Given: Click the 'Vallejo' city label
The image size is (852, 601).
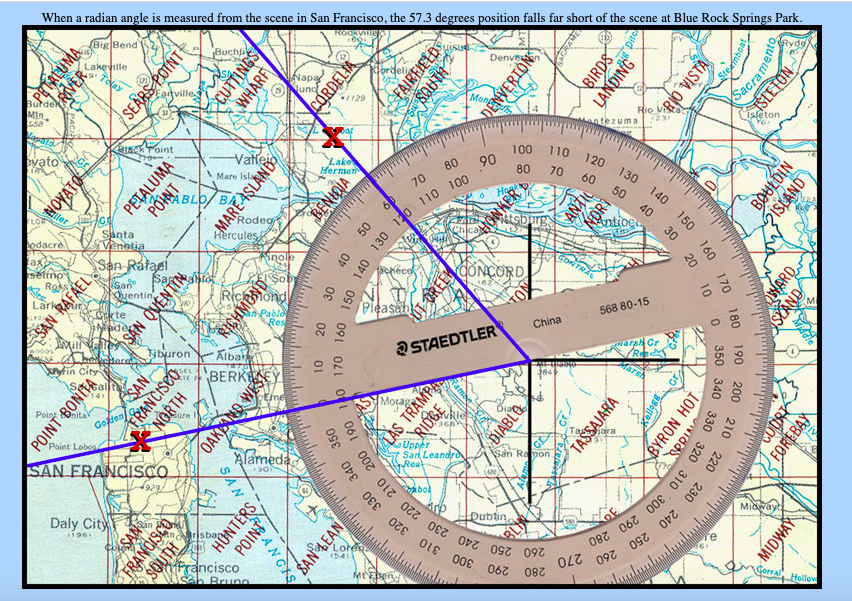Looking at the screenshot, I should pyautogui.click(x=255, y=160).
